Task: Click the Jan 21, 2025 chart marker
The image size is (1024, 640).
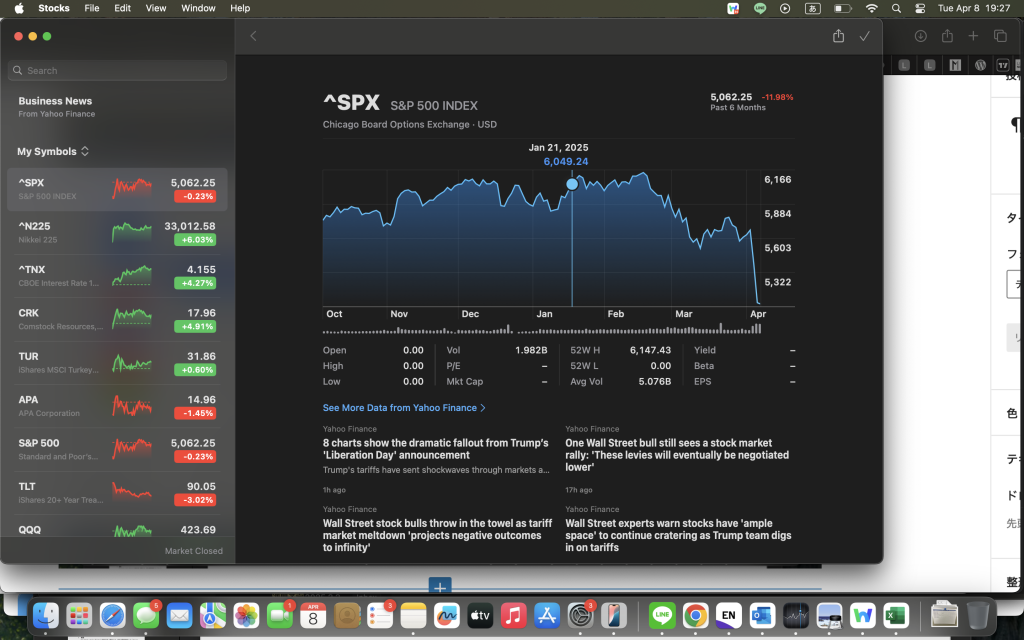Action: tap(572, 184)
